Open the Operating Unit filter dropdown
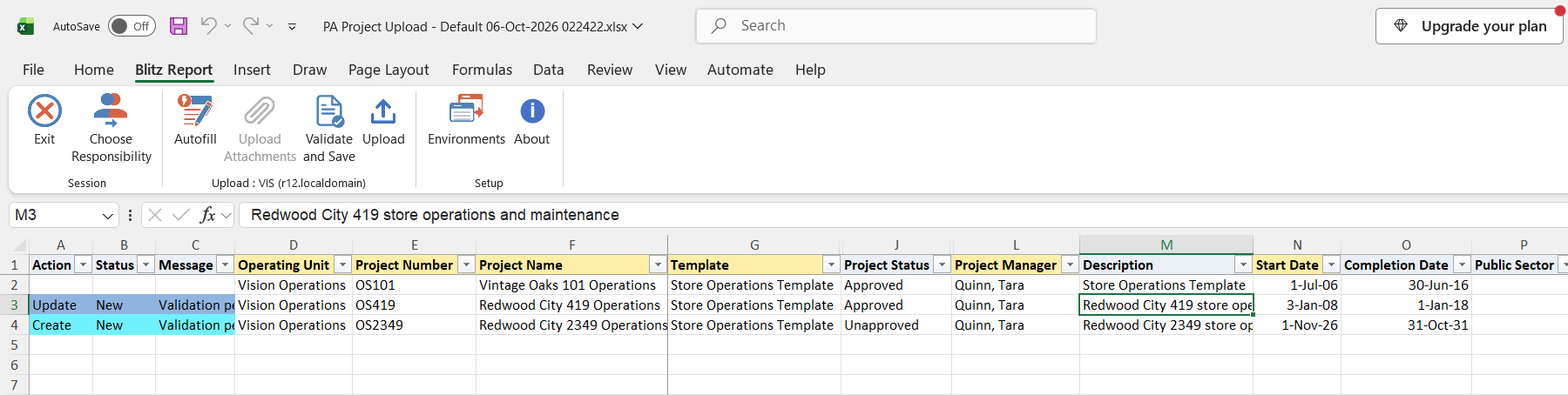This screenshot has width=1568, height=395. tap(343, 264)
